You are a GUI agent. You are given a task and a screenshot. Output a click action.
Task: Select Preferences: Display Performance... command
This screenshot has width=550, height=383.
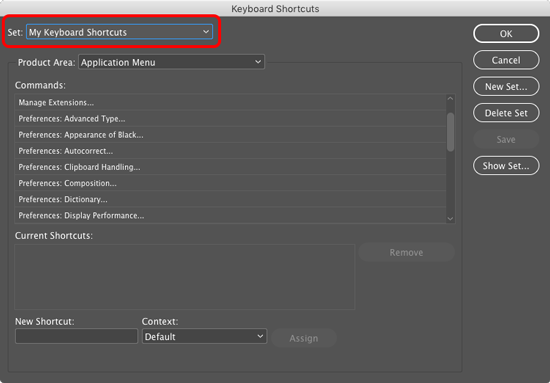[x=230, y=215]
